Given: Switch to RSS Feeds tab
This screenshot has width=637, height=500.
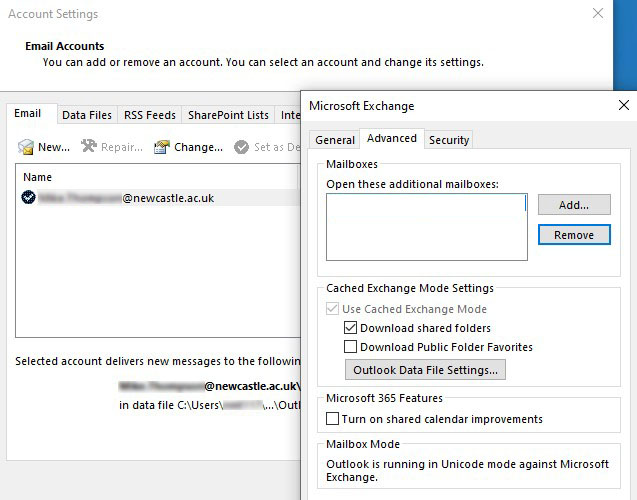Looking at the screenshot, I should coord(148,115).
